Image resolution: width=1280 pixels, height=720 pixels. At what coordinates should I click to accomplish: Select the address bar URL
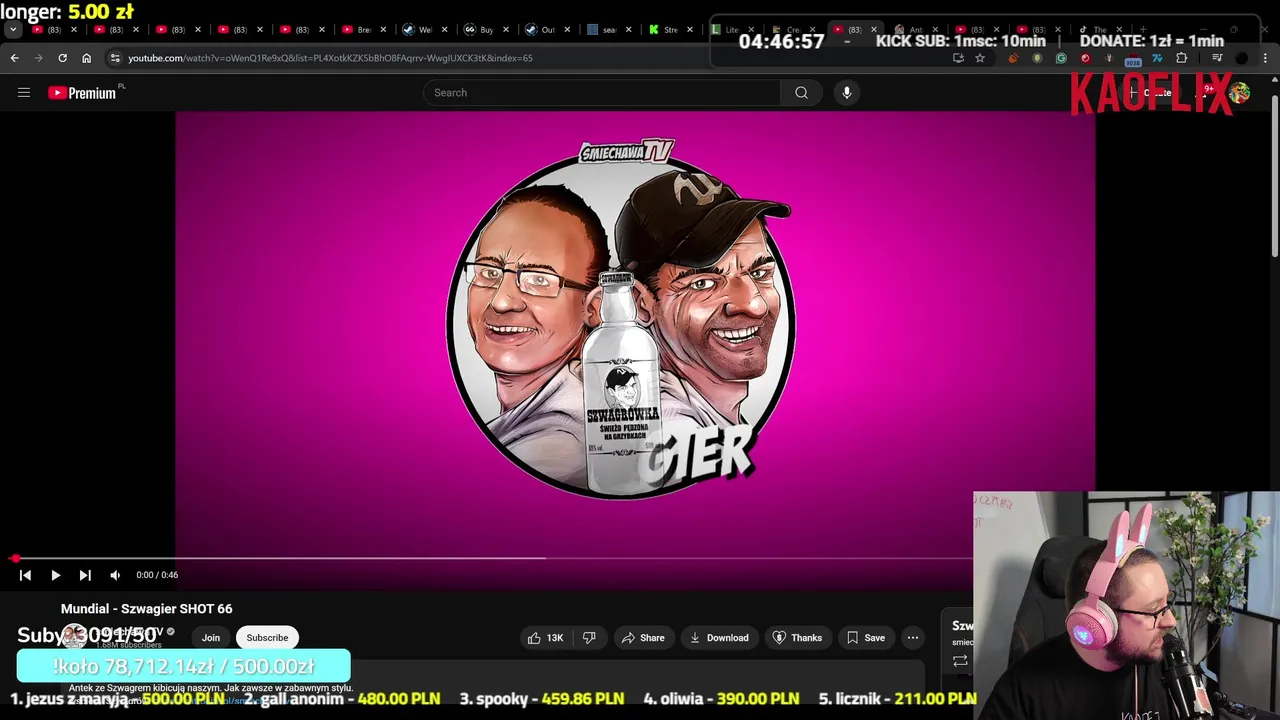pos(330,58)
